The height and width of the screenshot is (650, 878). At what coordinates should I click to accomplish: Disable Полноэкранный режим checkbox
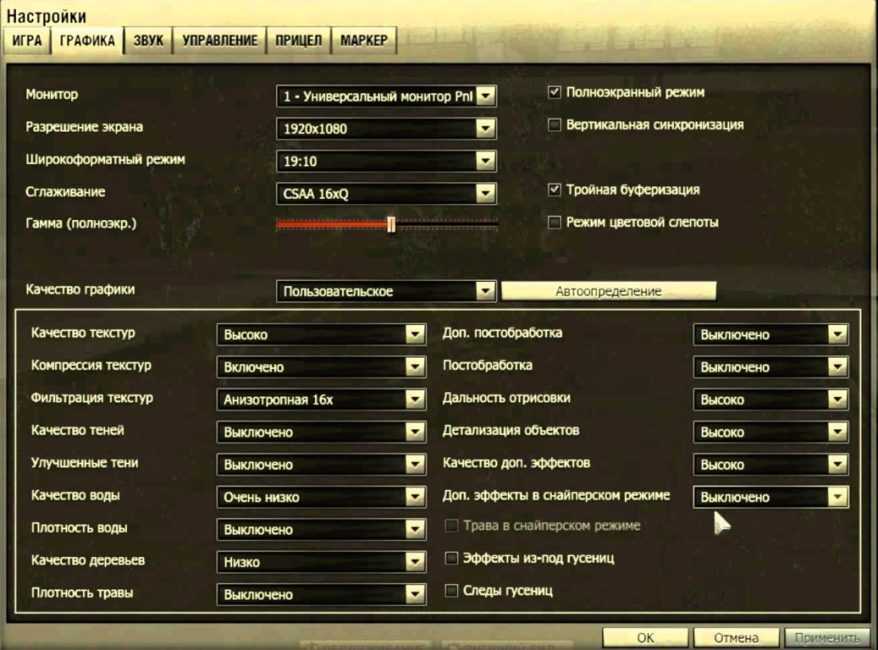coord(555,92)
